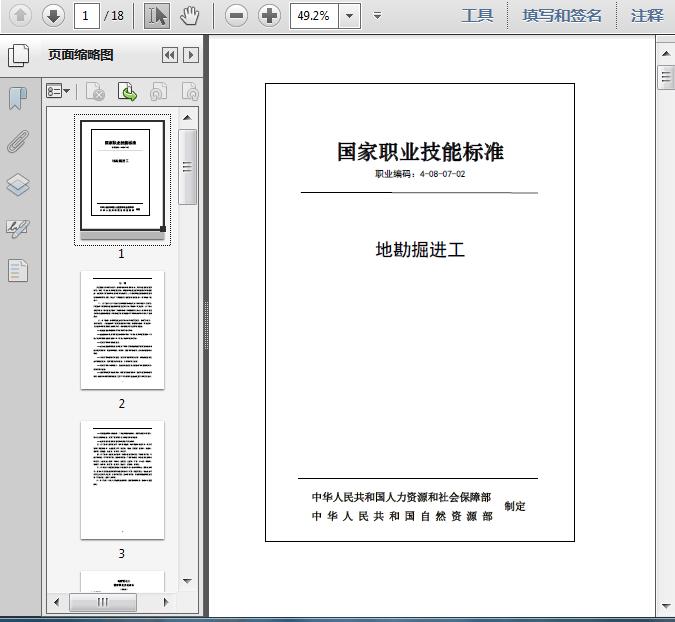
Task: Zoom out with the minus button
Action: [236, 16]
